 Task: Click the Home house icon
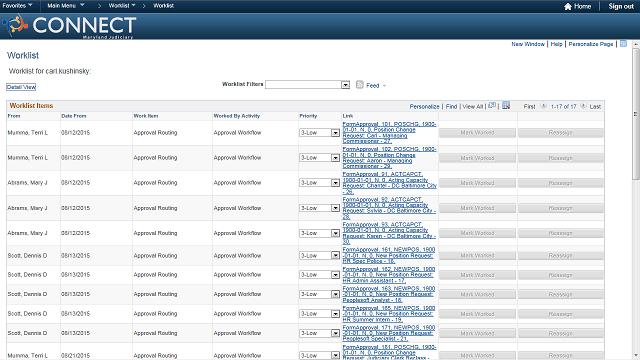point(567,6)
